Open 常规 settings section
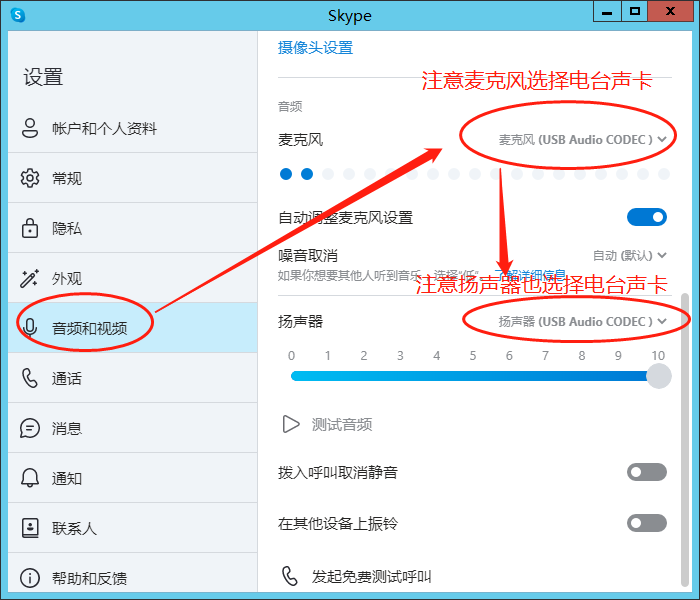The width and height of the screenshot is (700, 600). 133,178
